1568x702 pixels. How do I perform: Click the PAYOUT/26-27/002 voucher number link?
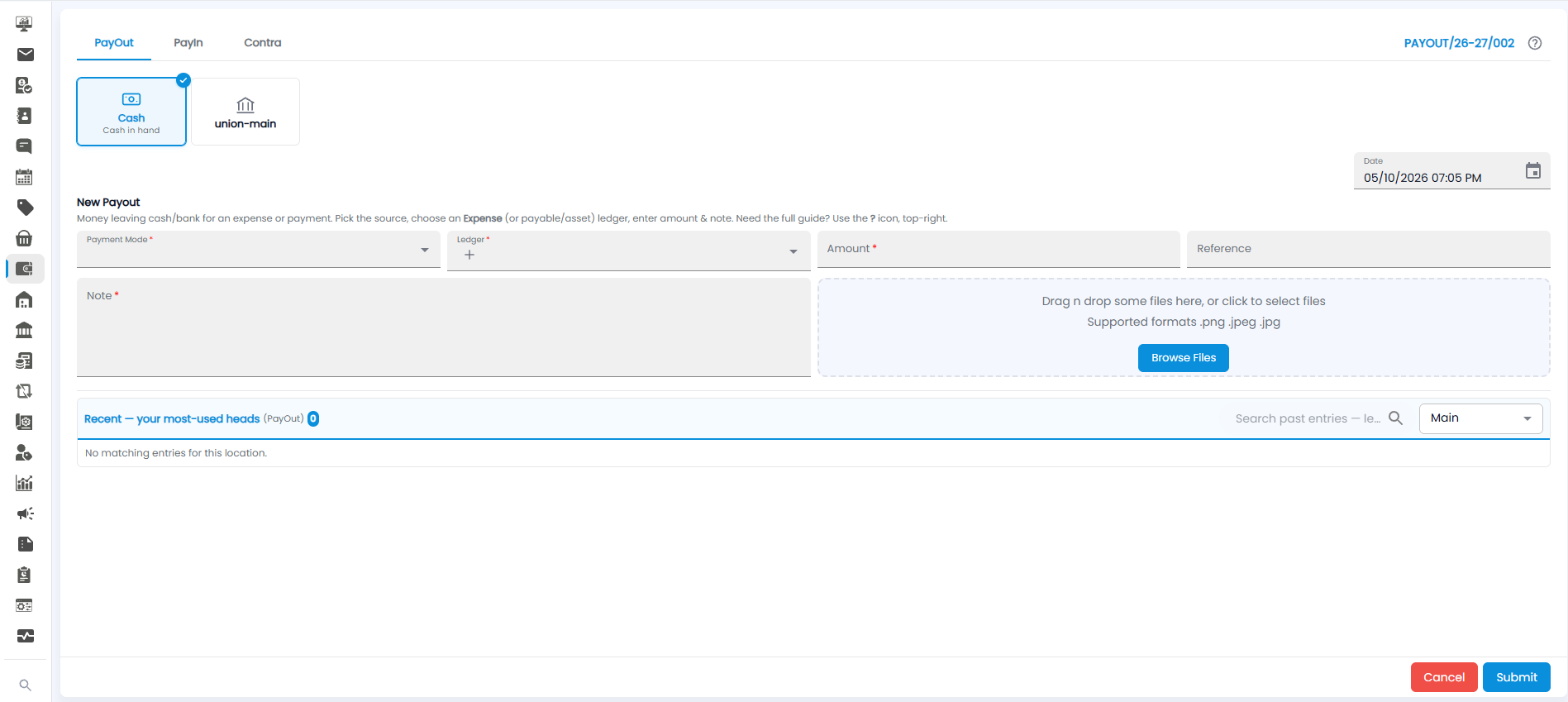1460,43
